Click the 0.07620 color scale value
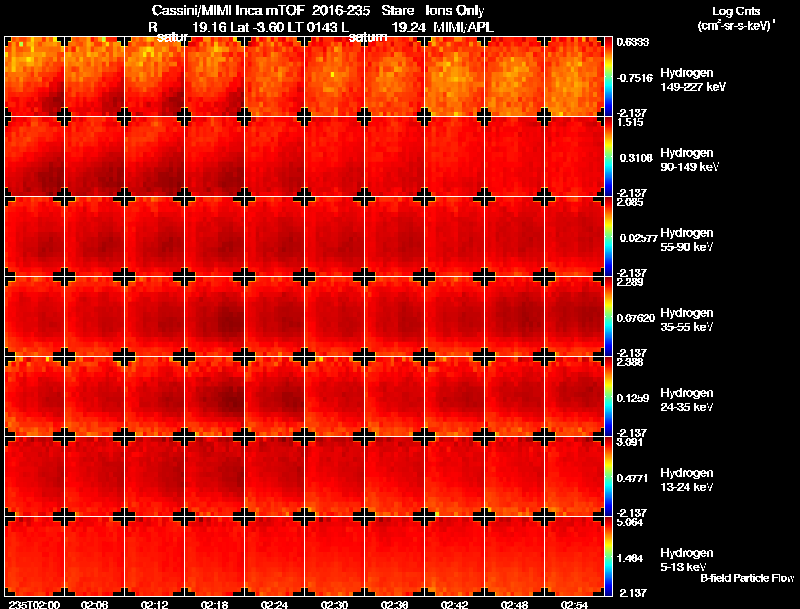Screen dimensions: 800x609 tap(636, 318)
